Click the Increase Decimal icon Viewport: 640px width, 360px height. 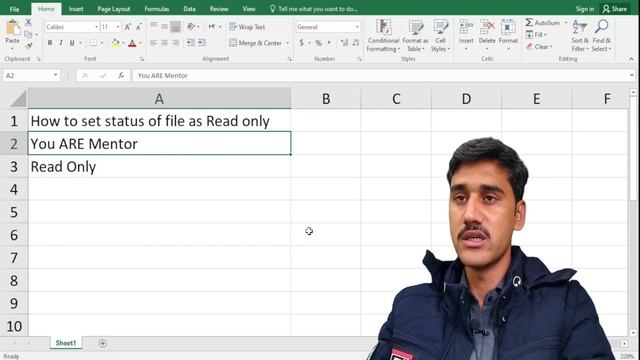[344, 42]
